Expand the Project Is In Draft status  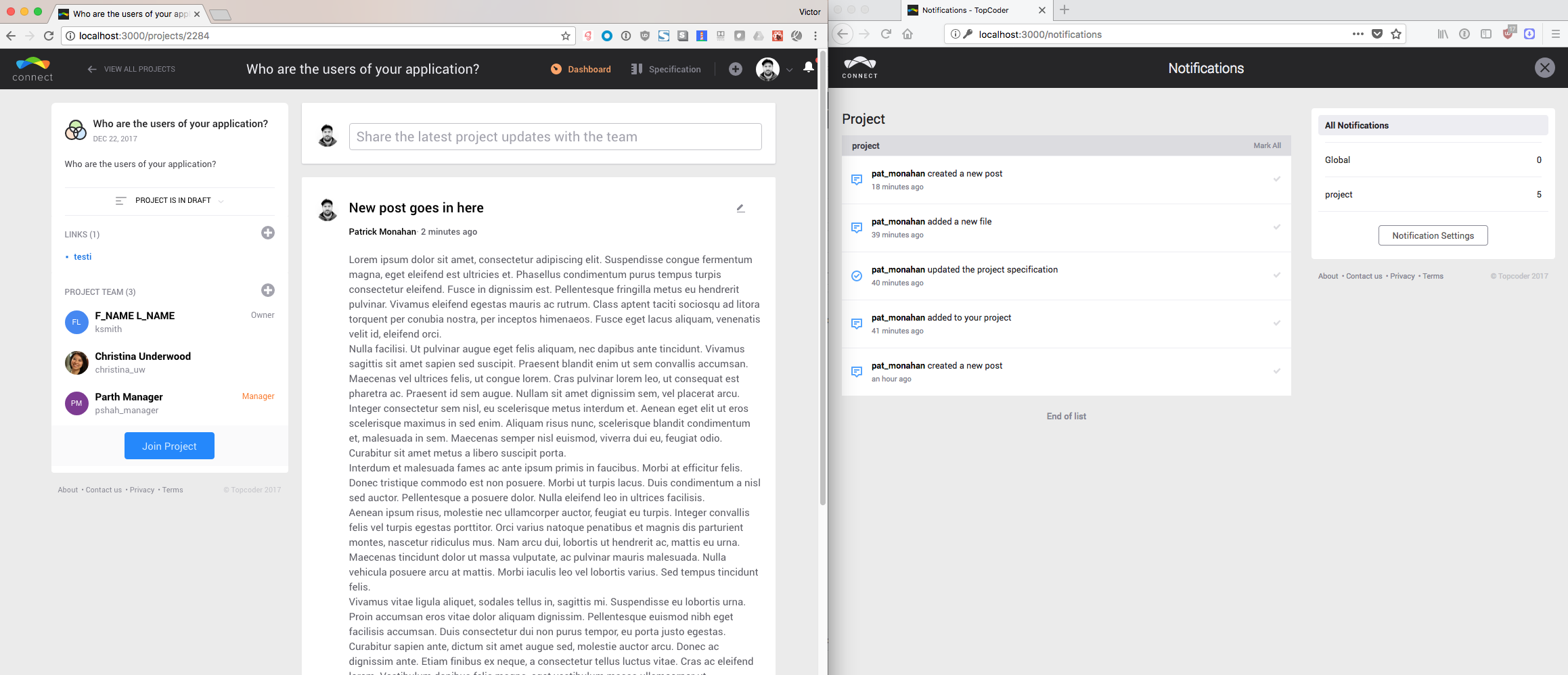[170, 200]
